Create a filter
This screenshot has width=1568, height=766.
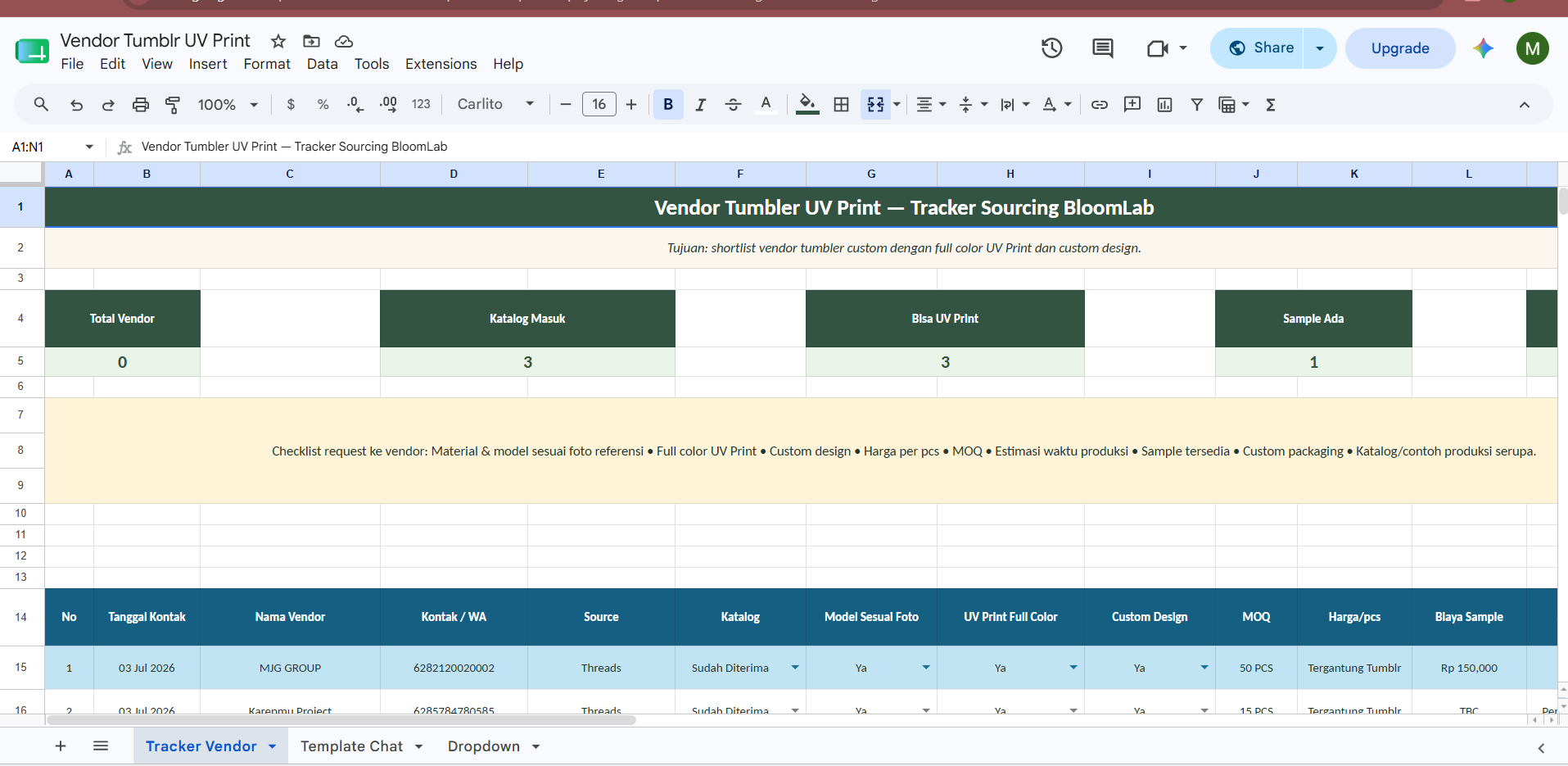pos(1197,105)
